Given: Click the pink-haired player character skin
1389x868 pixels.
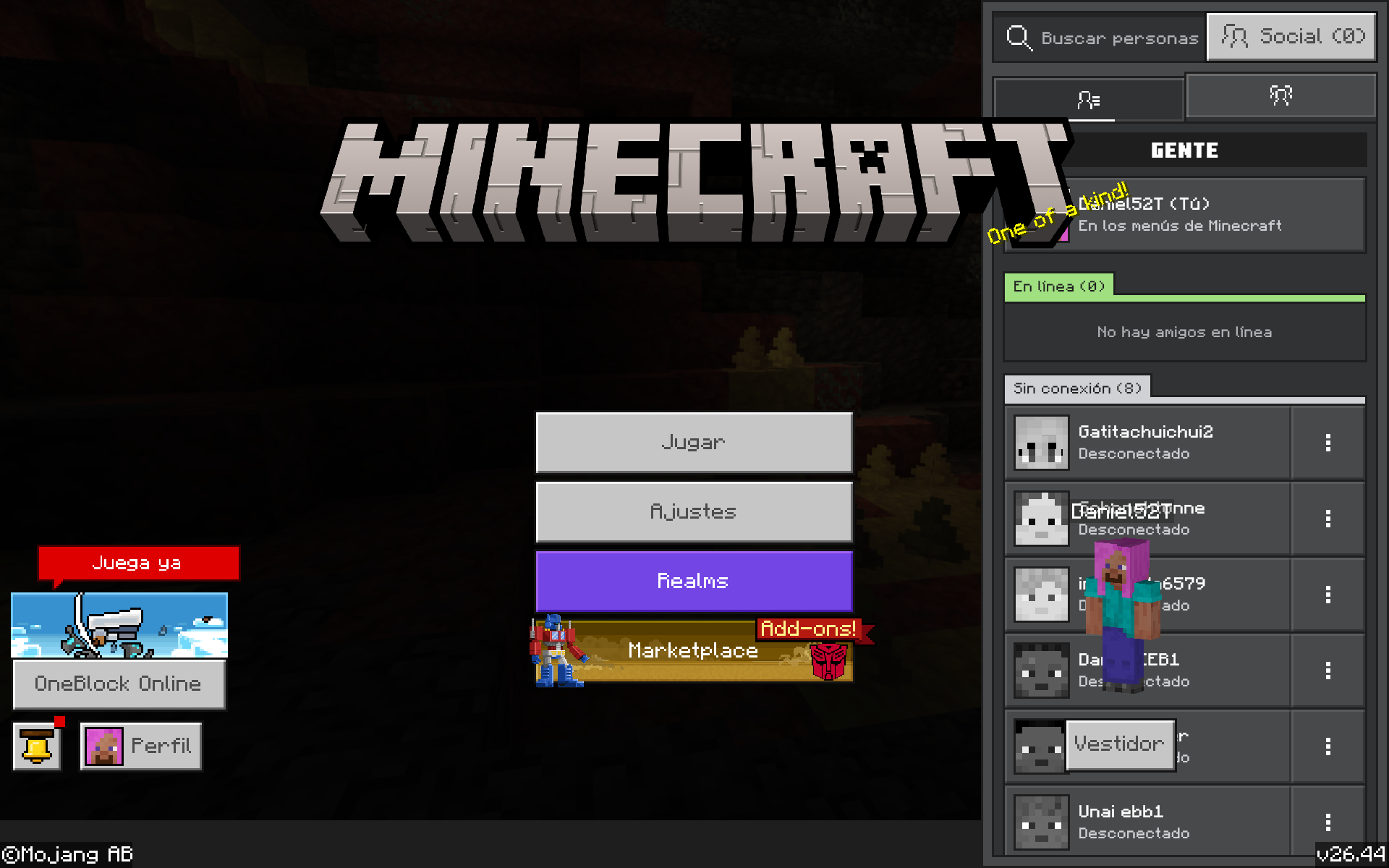Looking at the screenshot, I should click(1123, 615).
